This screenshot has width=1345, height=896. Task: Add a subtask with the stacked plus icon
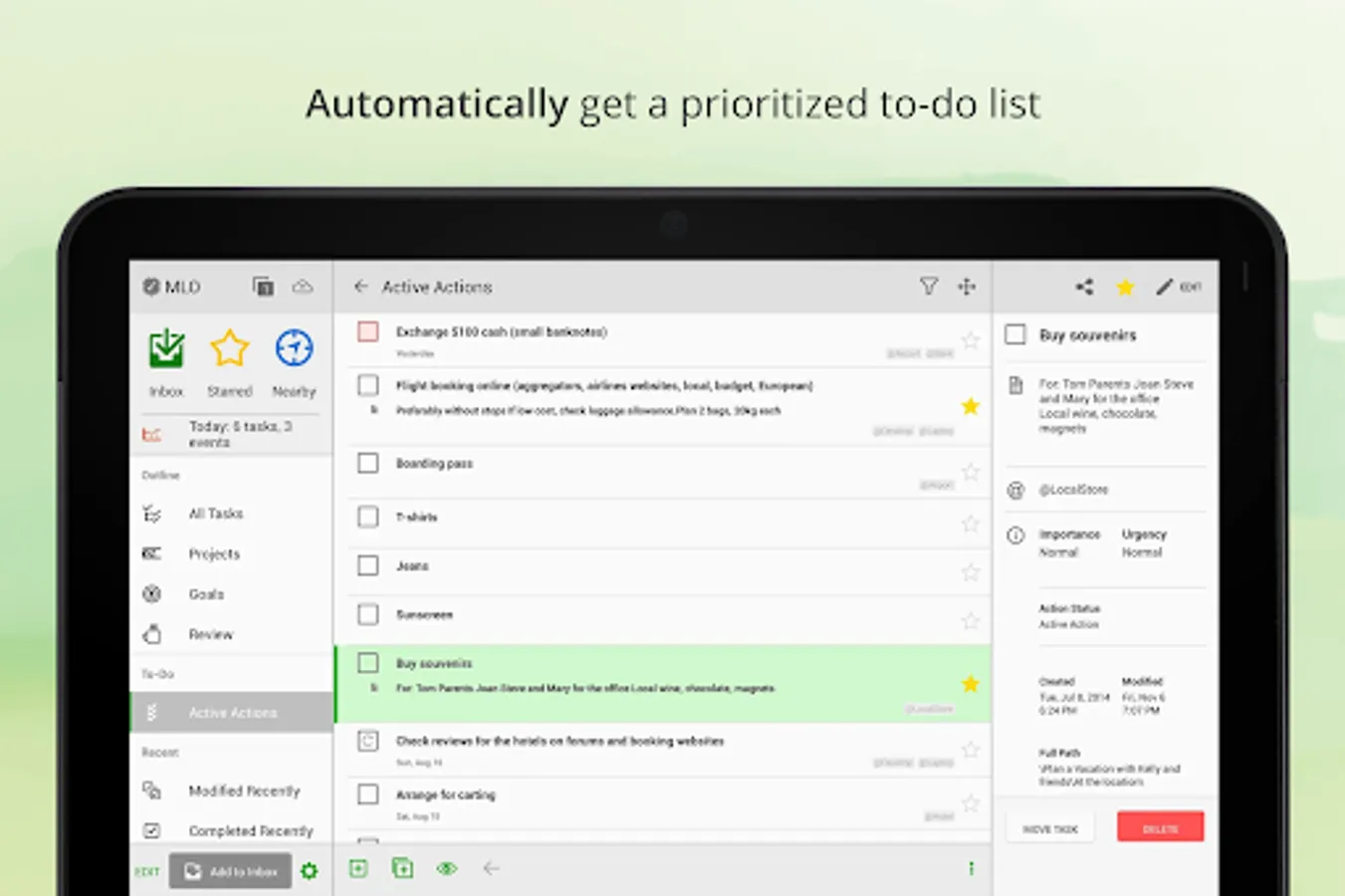403,868
